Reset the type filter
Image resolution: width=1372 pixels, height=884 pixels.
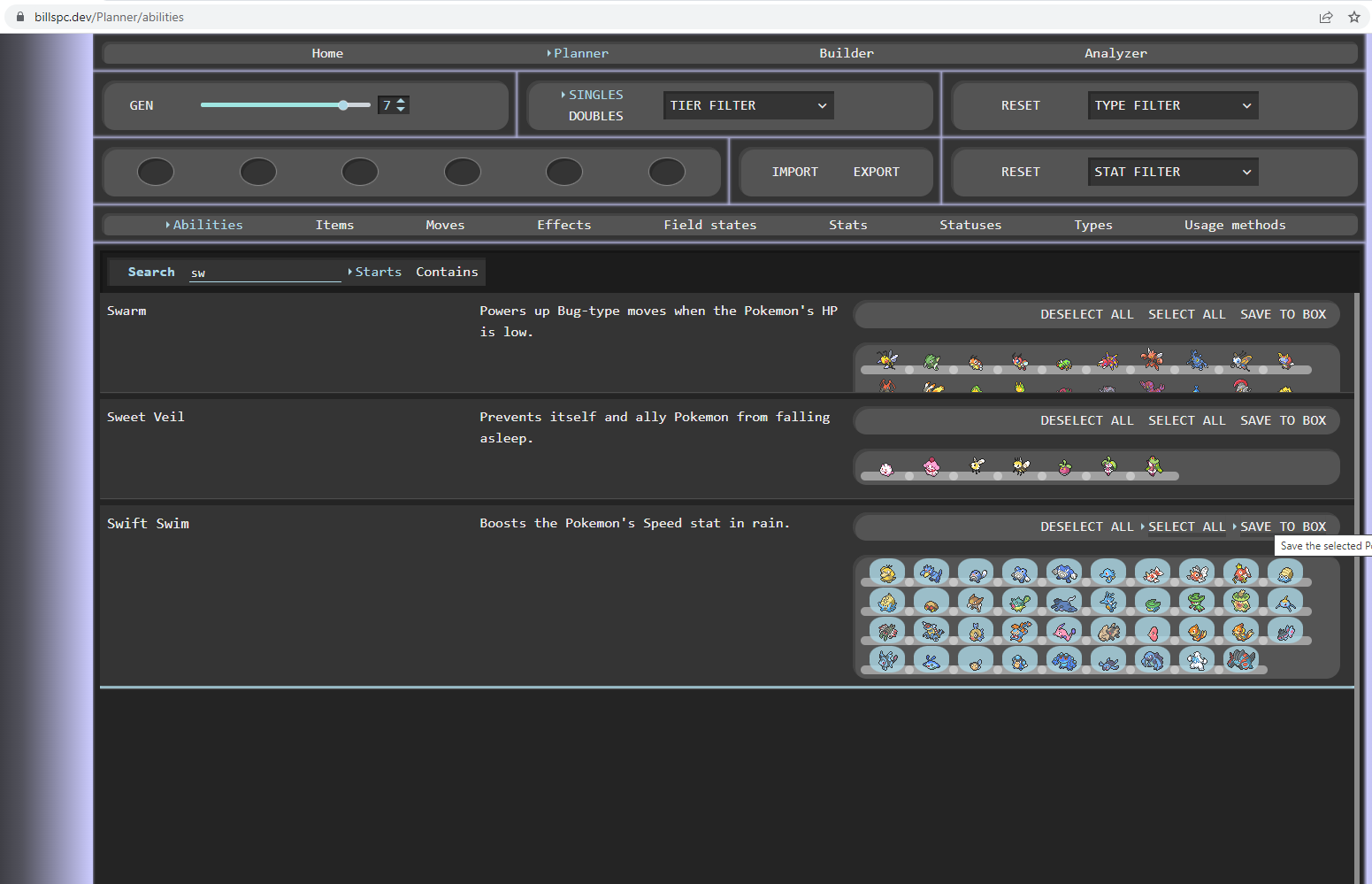[x=1020, y=105]
